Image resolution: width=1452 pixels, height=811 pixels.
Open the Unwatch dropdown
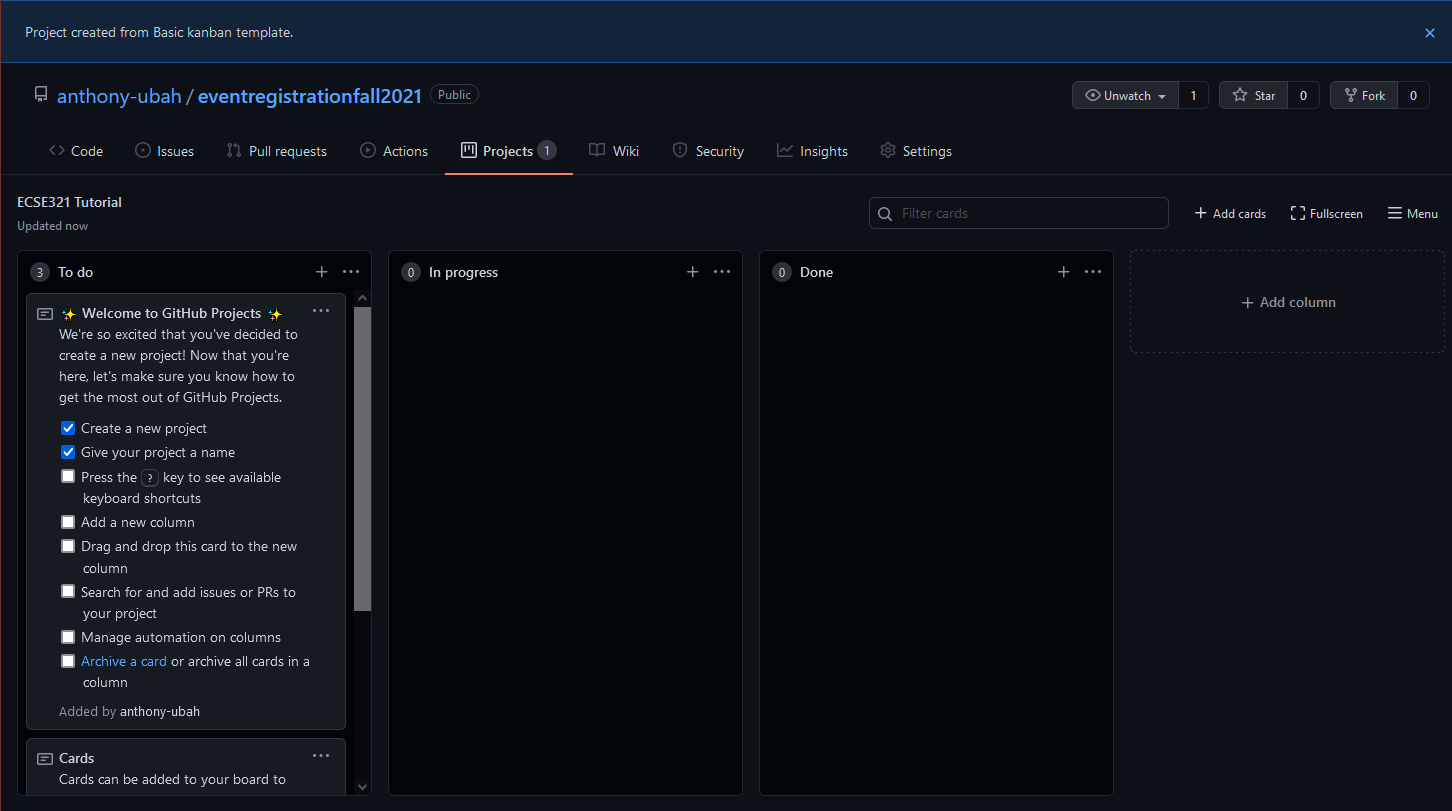[x=1125, y=95]
